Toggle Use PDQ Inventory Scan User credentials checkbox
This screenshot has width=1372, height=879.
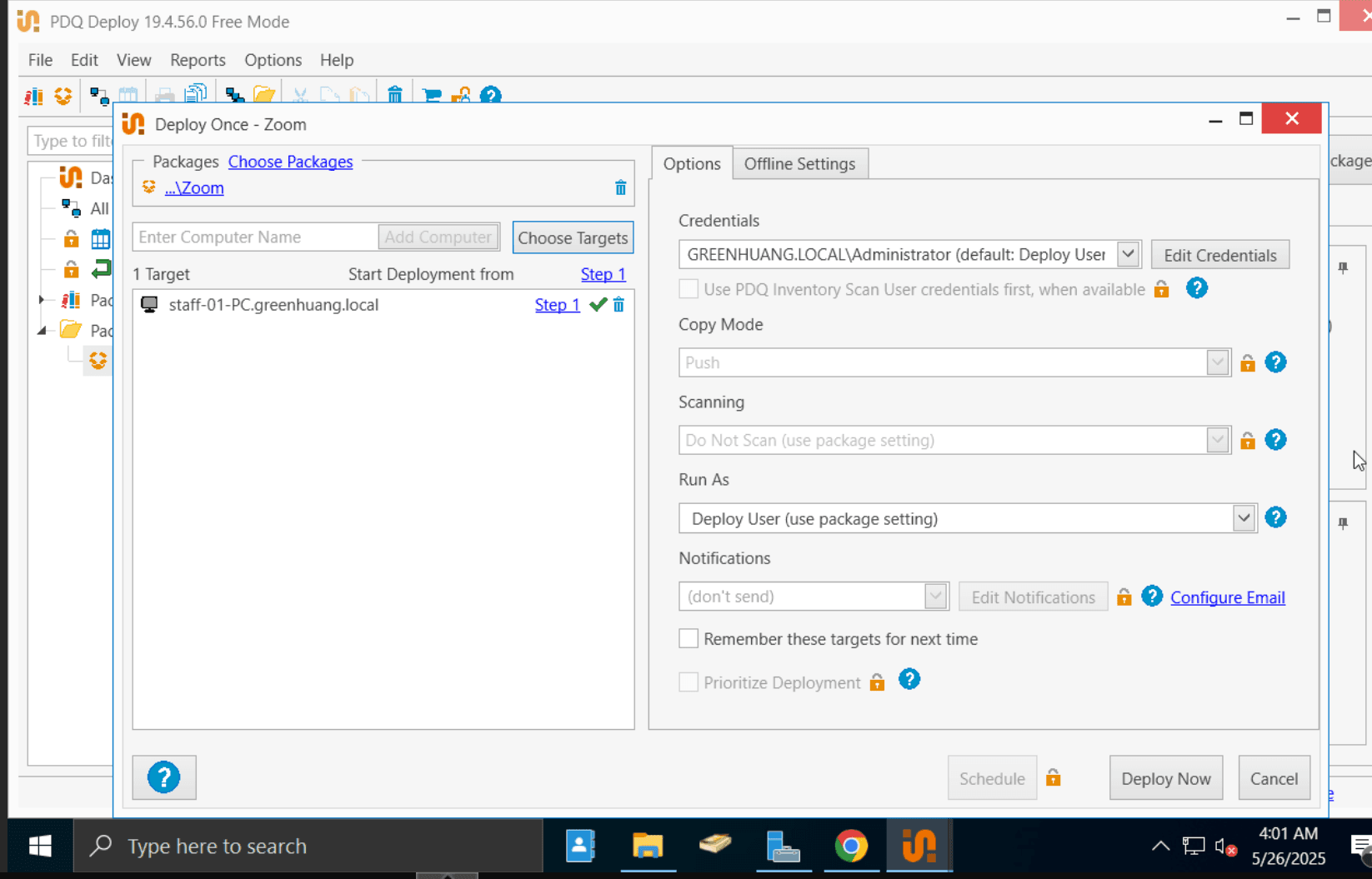[689, 289]
